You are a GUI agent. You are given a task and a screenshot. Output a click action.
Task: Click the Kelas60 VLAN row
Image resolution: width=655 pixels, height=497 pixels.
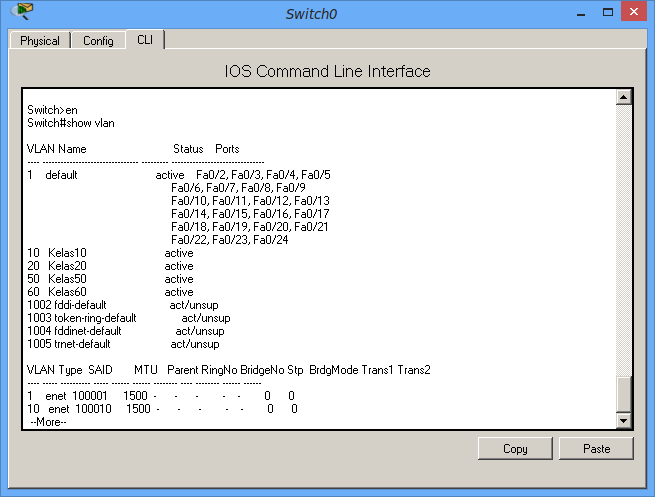110,292
